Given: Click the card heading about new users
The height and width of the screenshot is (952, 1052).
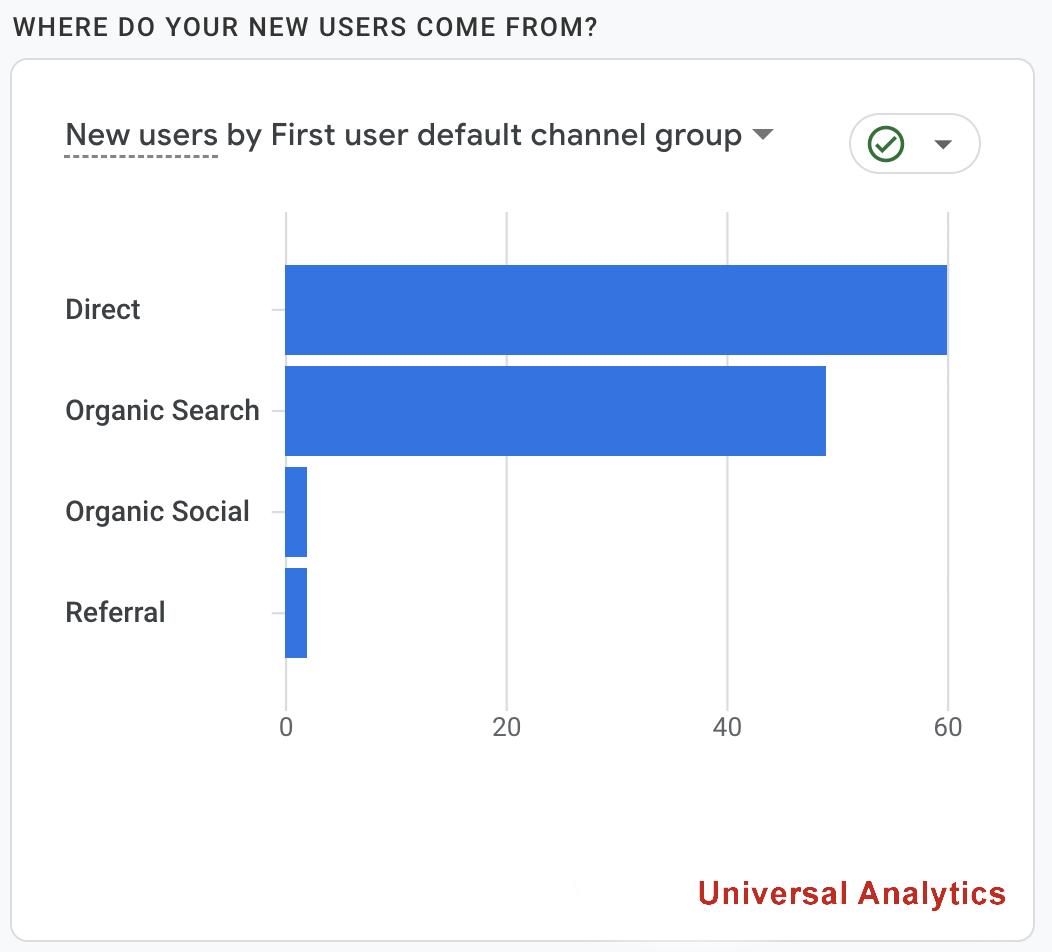Looking at the screenshot, I should click(x=305, y=27).
